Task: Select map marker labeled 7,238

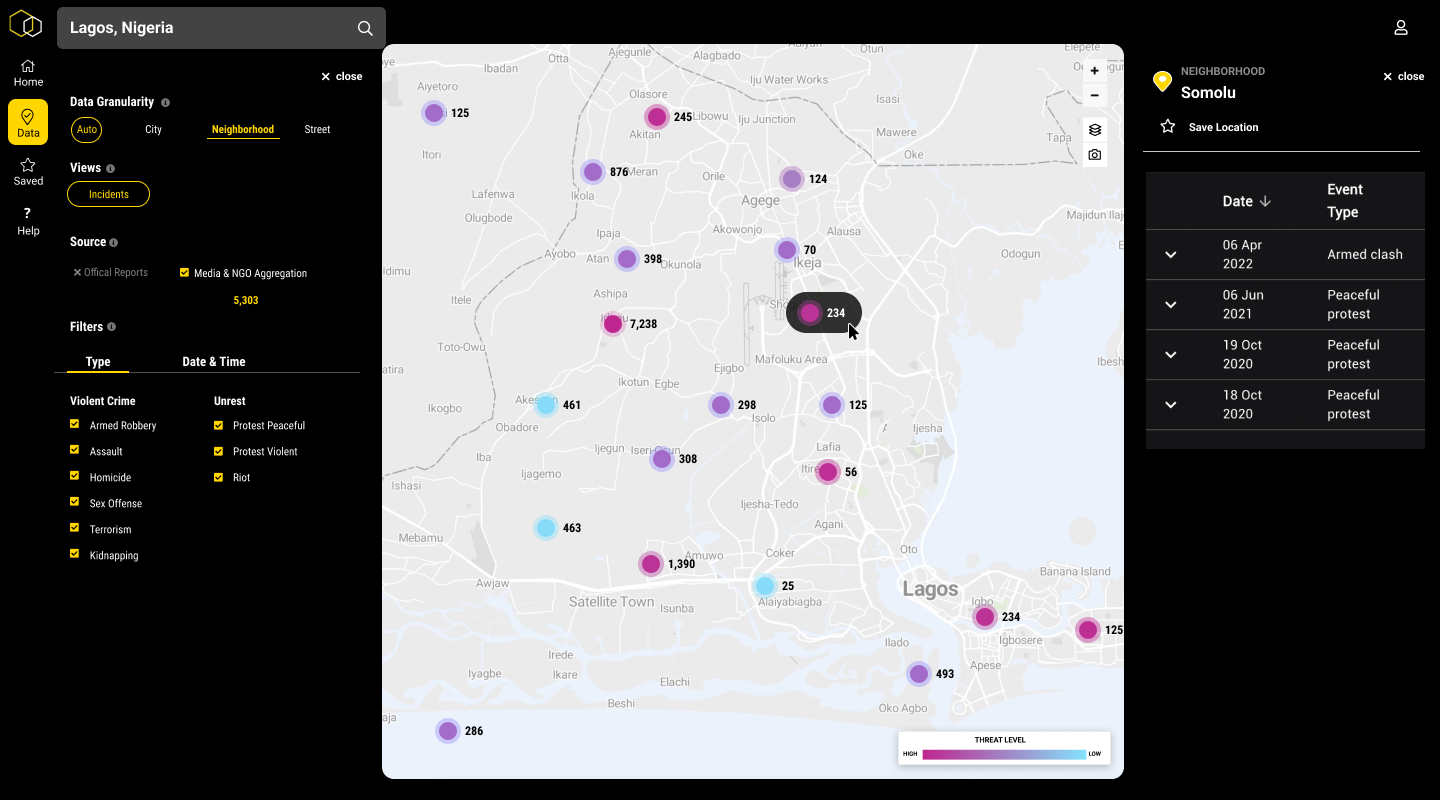Action: (x=613, y=324)
